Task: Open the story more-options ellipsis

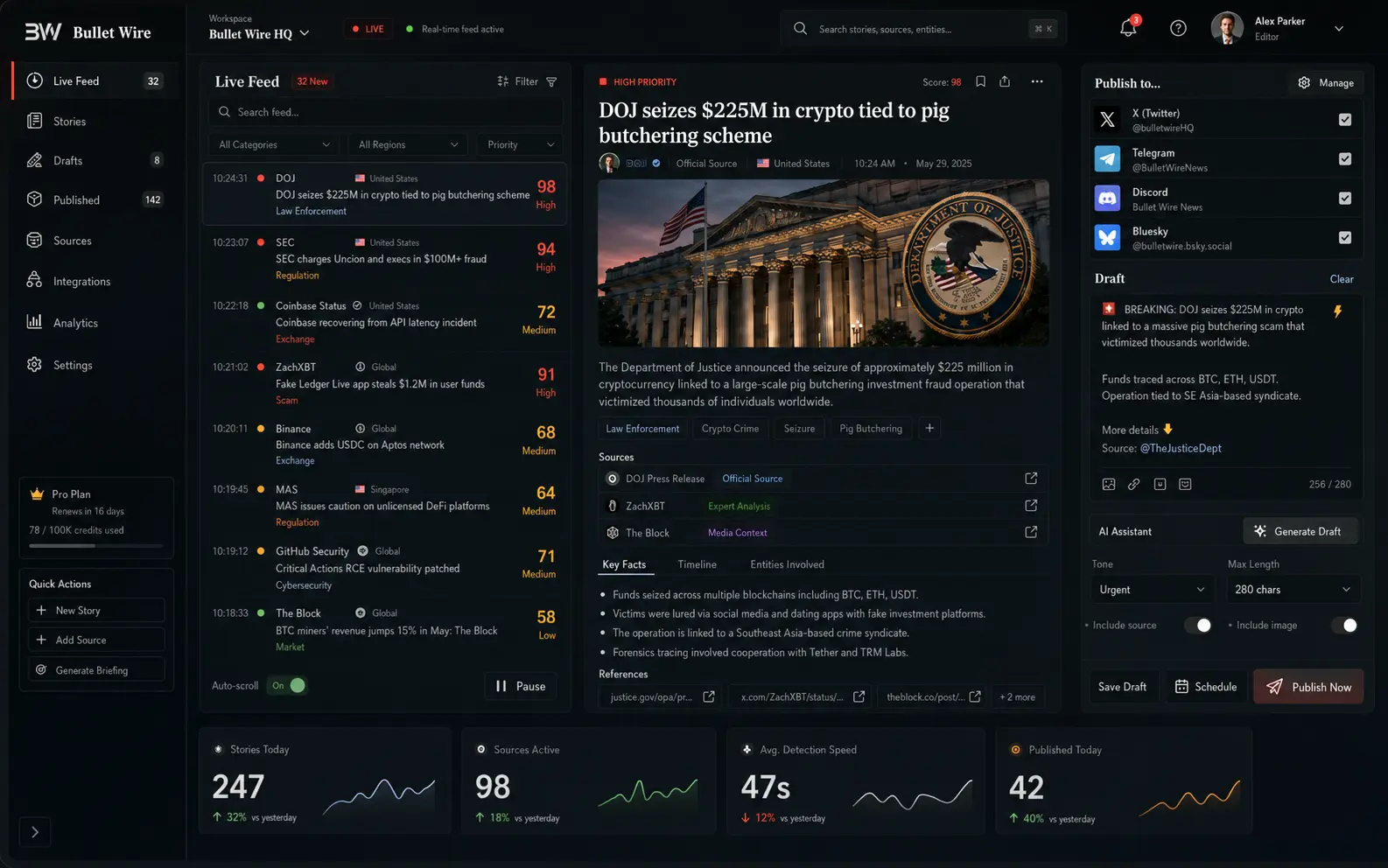Action: click(x=1037, y=81)
